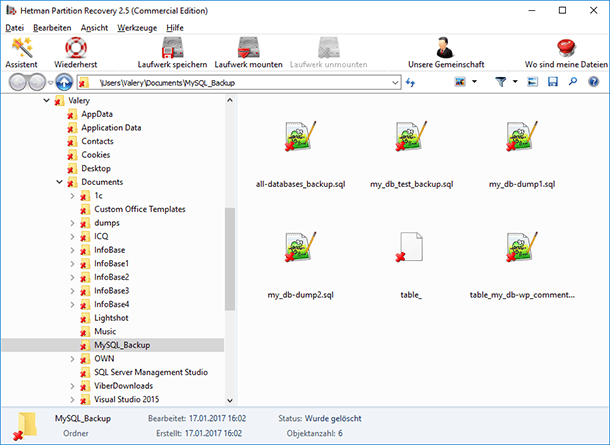
Task: Refresh the current folder view
Action: [x=410, y=82]
